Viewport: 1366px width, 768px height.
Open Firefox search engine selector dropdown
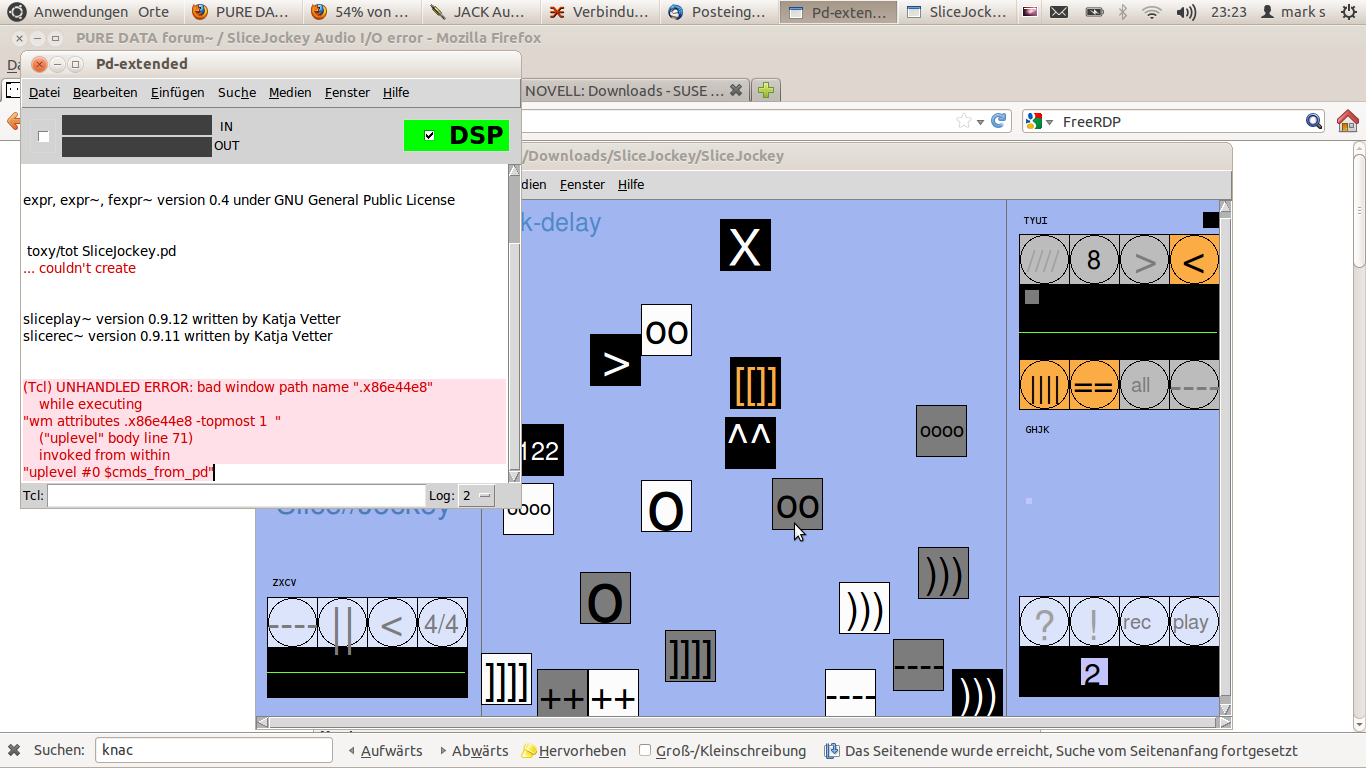click(1037, 122)
